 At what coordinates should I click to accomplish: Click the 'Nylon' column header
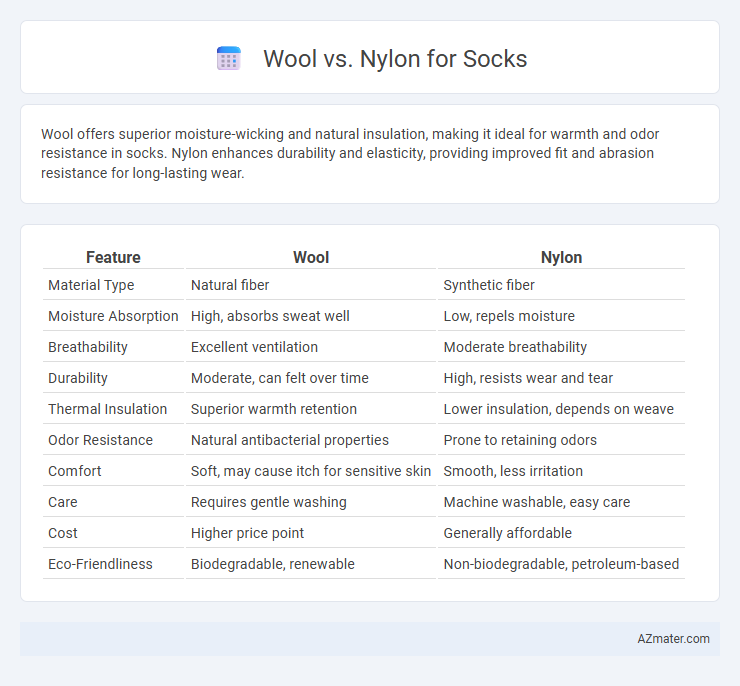[561, 257]
